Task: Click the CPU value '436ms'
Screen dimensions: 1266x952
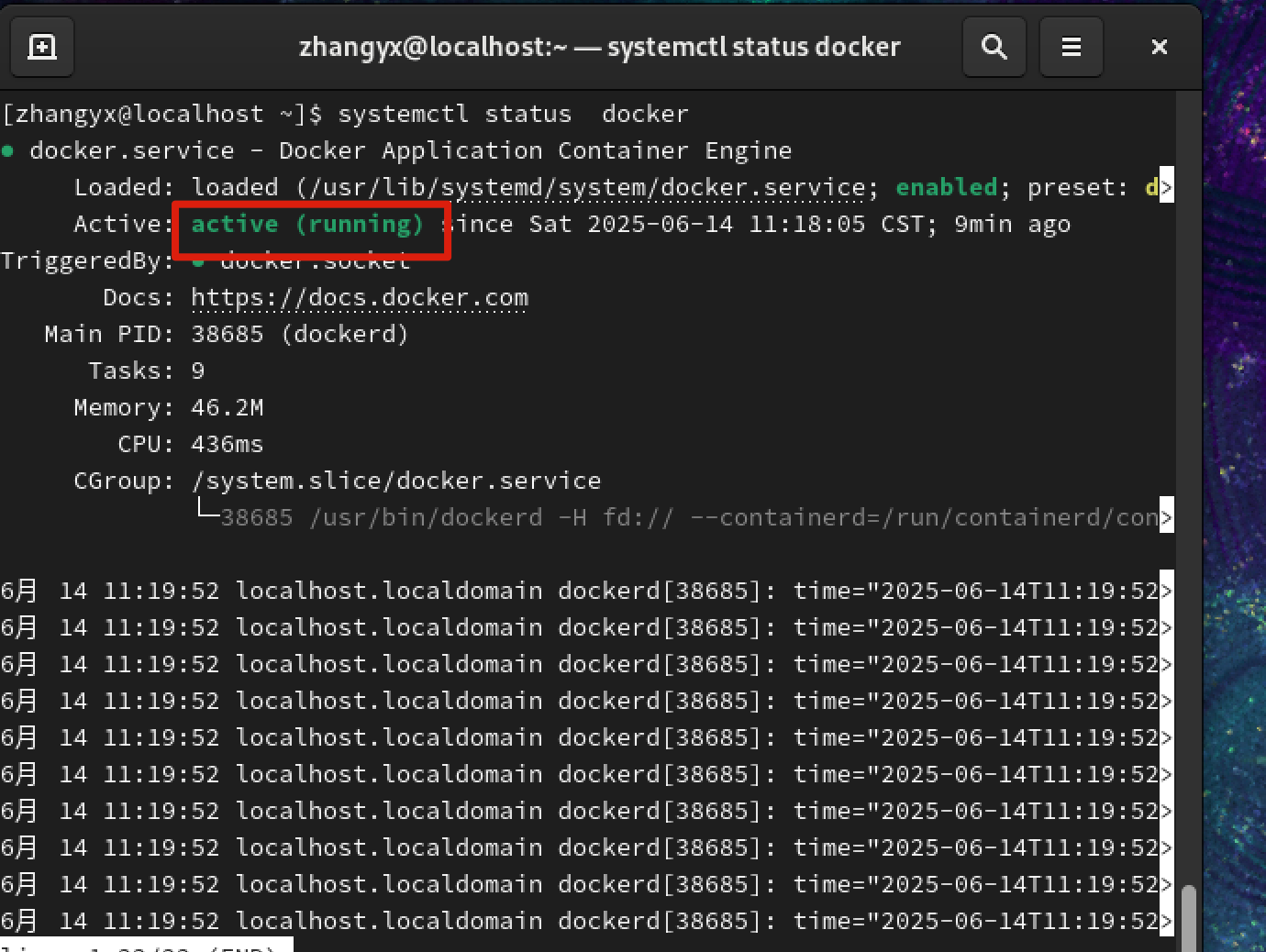Action: point(228,444)
